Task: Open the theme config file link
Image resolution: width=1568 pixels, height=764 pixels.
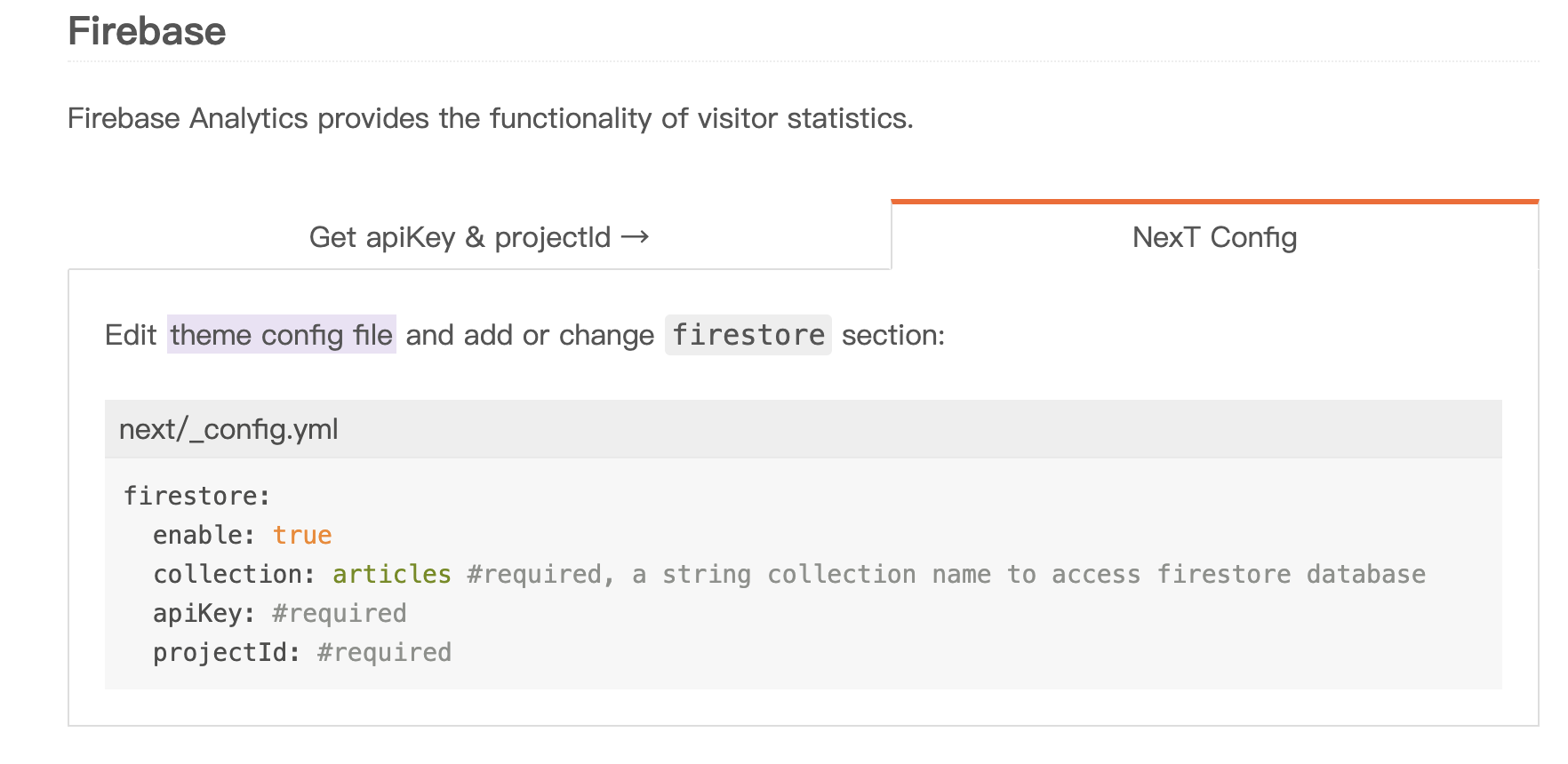Action: (281, 335)
